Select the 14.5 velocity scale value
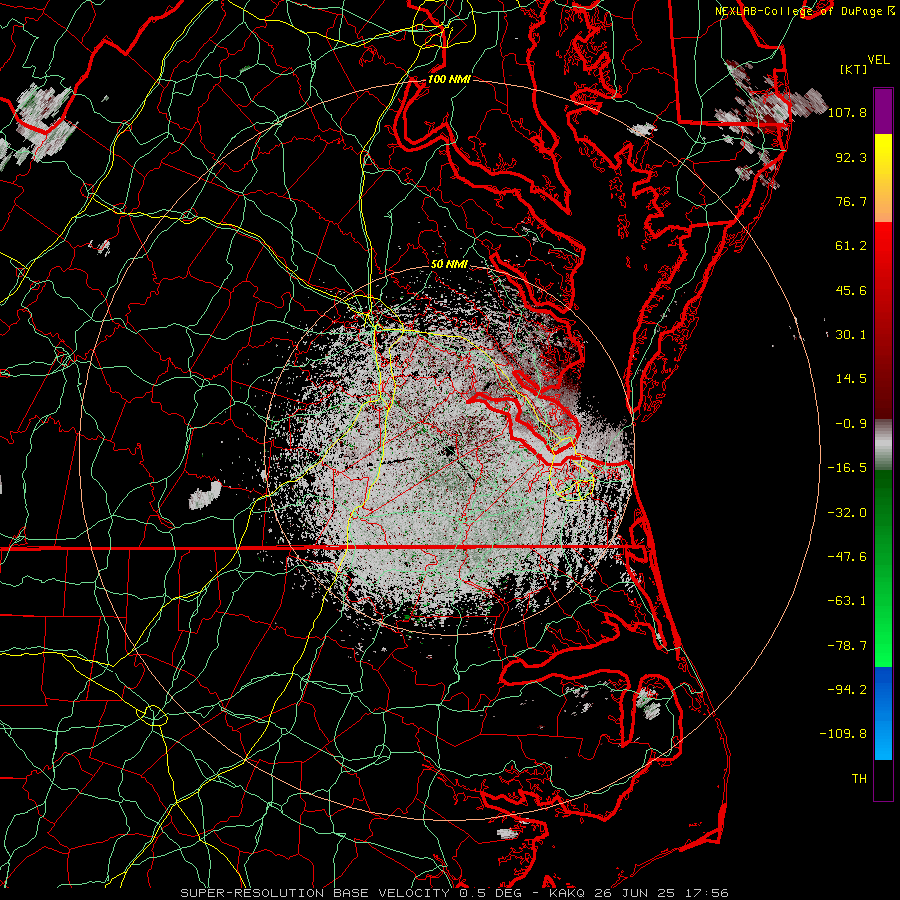Viewport: 900px width, 900px height. tap(851, 378)
